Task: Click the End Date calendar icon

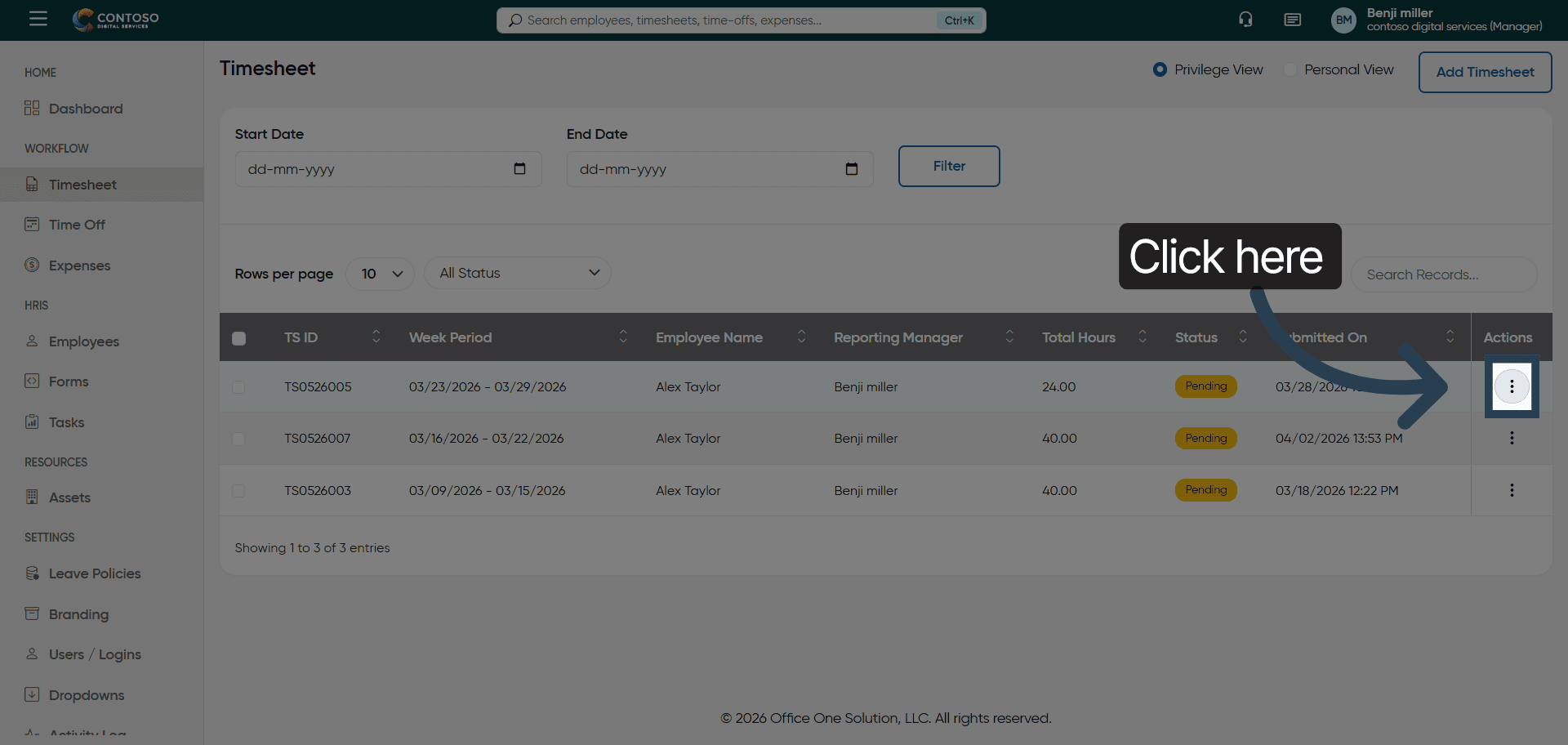Action: [x=851, y=169]
